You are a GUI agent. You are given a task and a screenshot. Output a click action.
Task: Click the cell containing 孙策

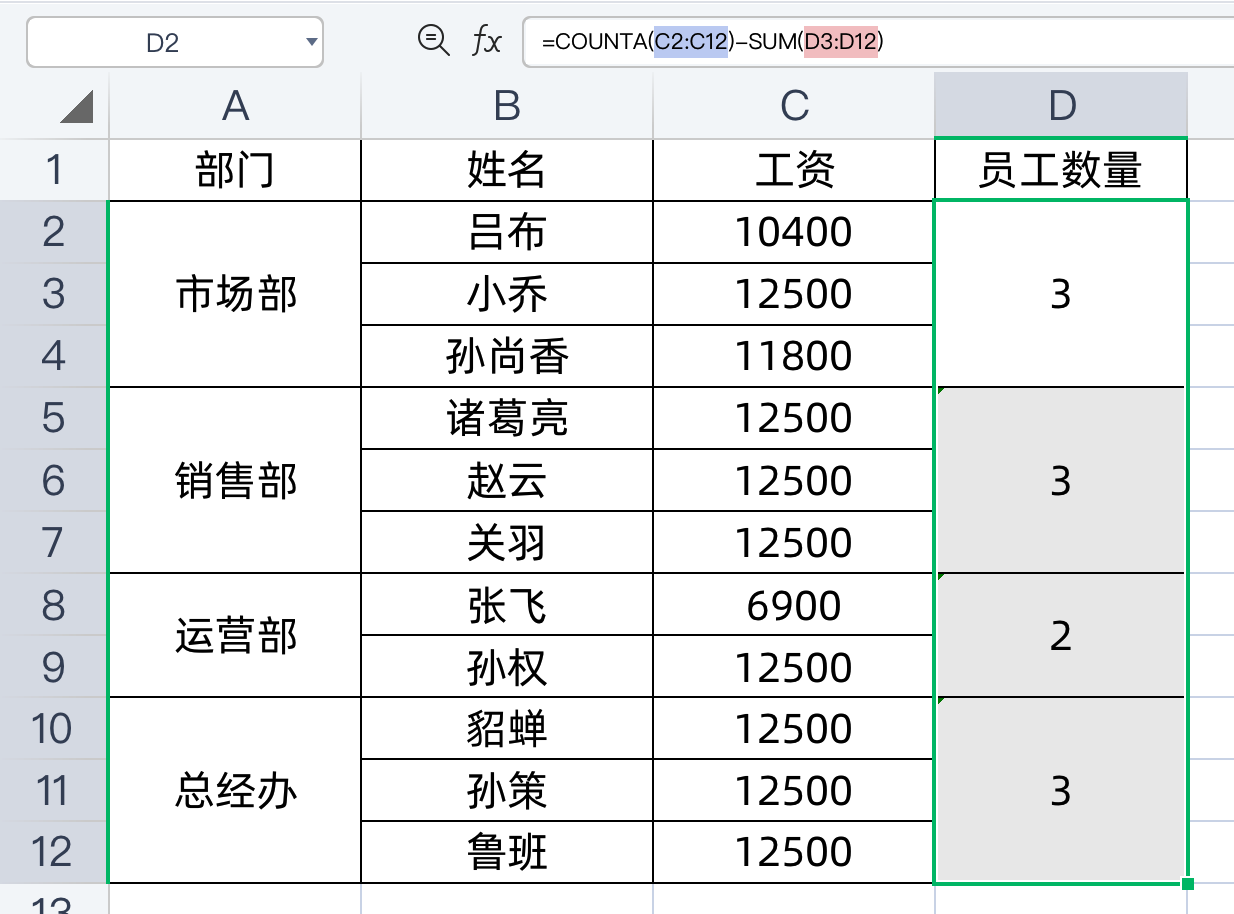[507, 790]
